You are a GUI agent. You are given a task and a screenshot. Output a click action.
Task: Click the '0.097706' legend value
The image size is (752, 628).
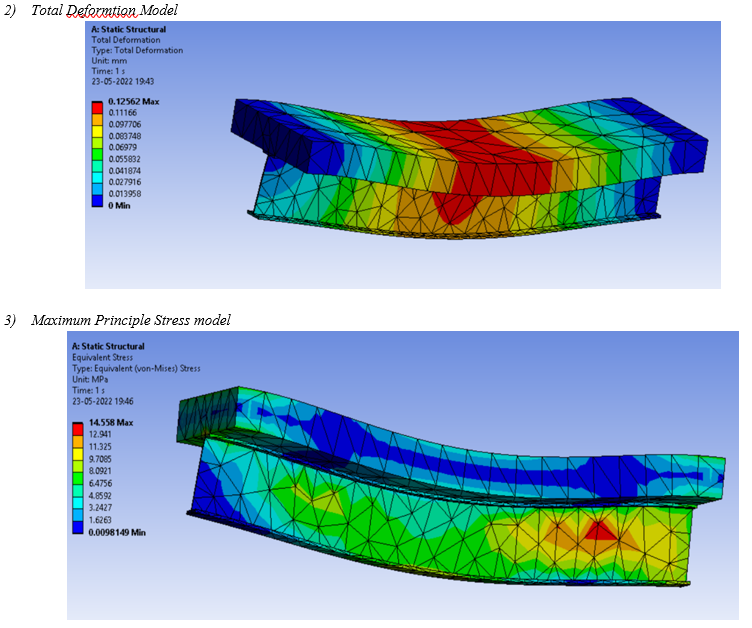(x=125, y=124)
